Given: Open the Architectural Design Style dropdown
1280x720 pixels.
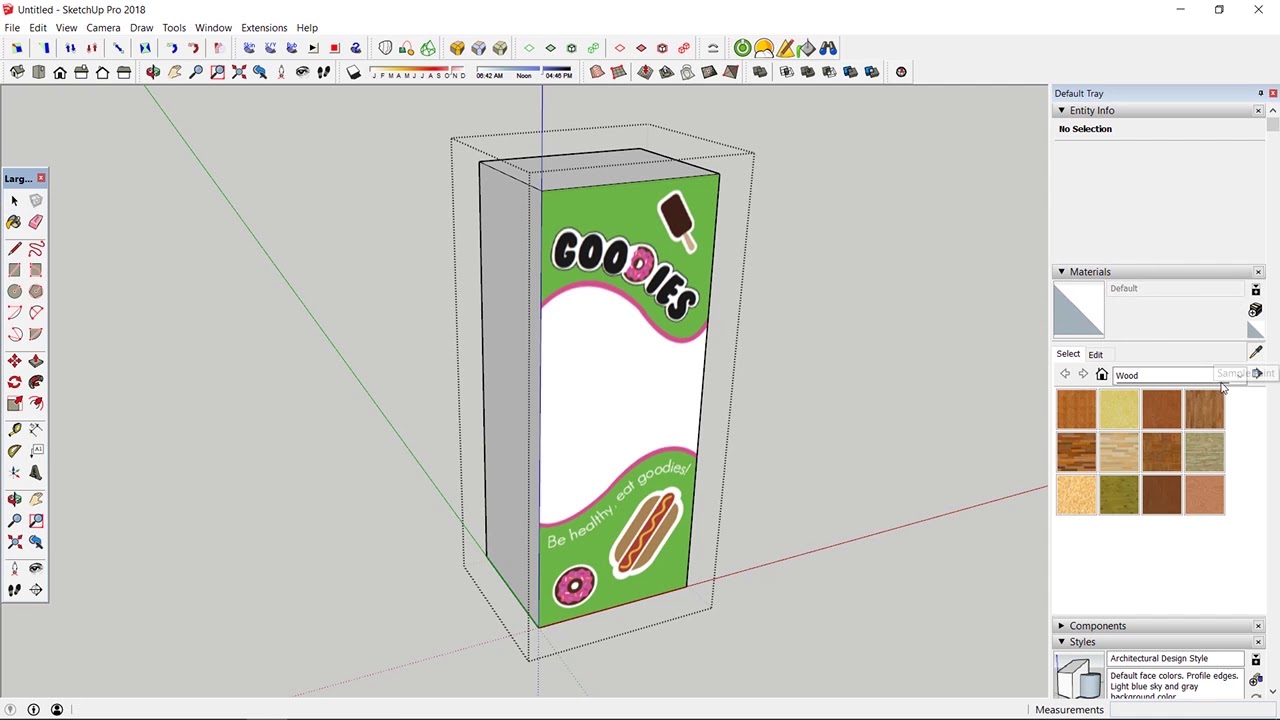Looking at the screenshot, I should 1175,658.
